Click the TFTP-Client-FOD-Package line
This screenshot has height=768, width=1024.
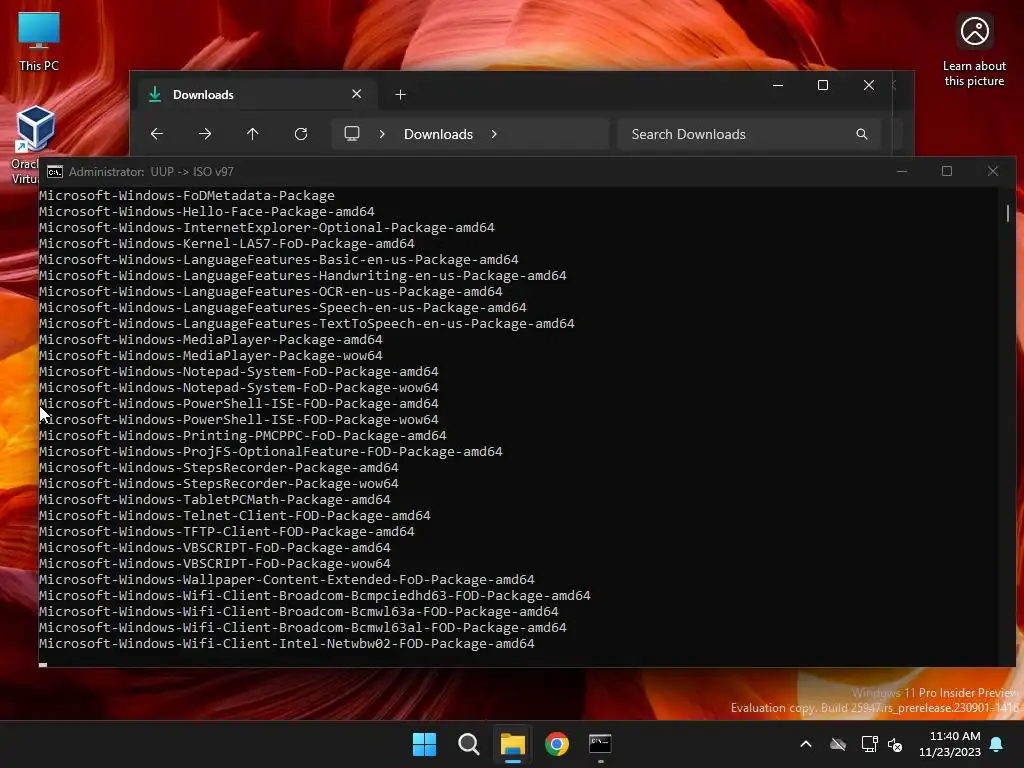[x=227, y=532]
